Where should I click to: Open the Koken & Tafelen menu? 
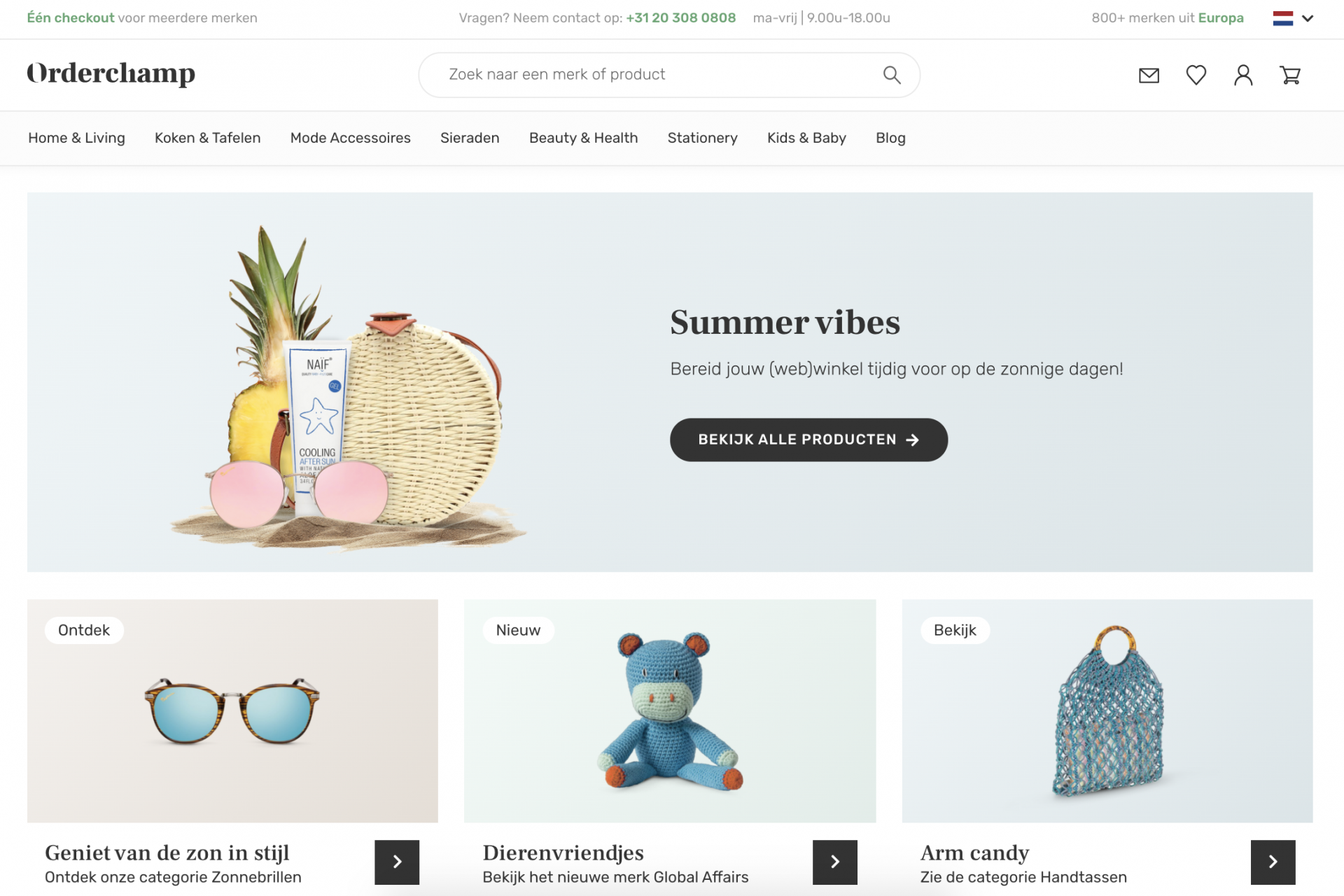click(207, 138)
